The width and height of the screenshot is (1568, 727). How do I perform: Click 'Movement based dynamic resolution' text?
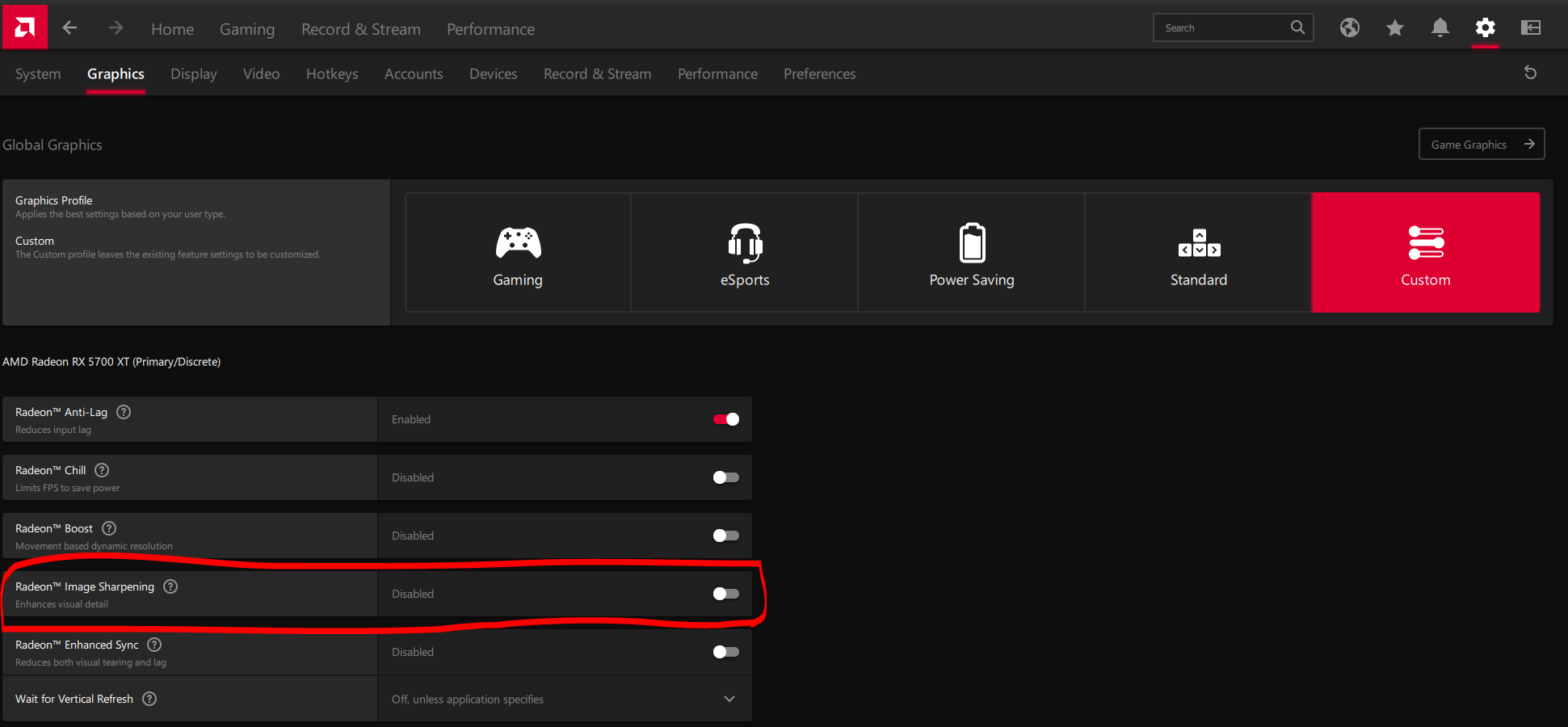click(94, 546)
